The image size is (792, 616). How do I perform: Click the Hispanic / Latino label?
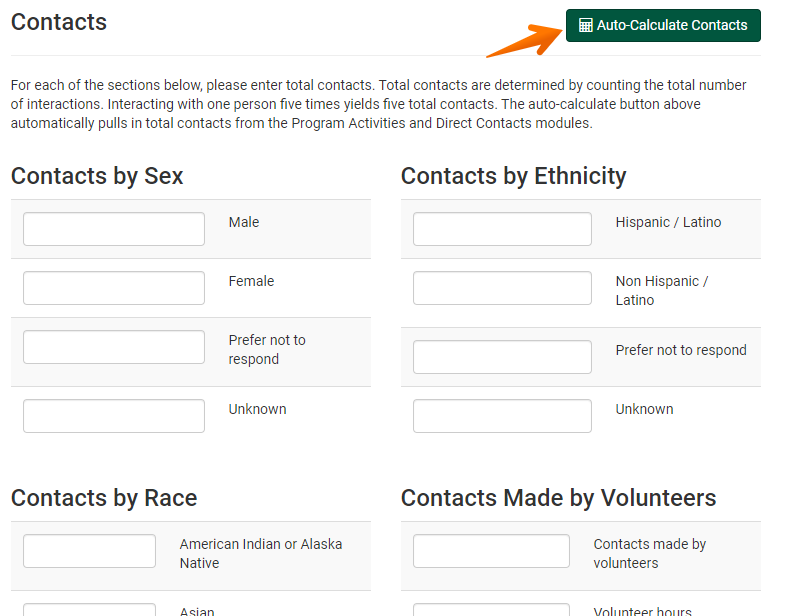click(x=668, y=222)
